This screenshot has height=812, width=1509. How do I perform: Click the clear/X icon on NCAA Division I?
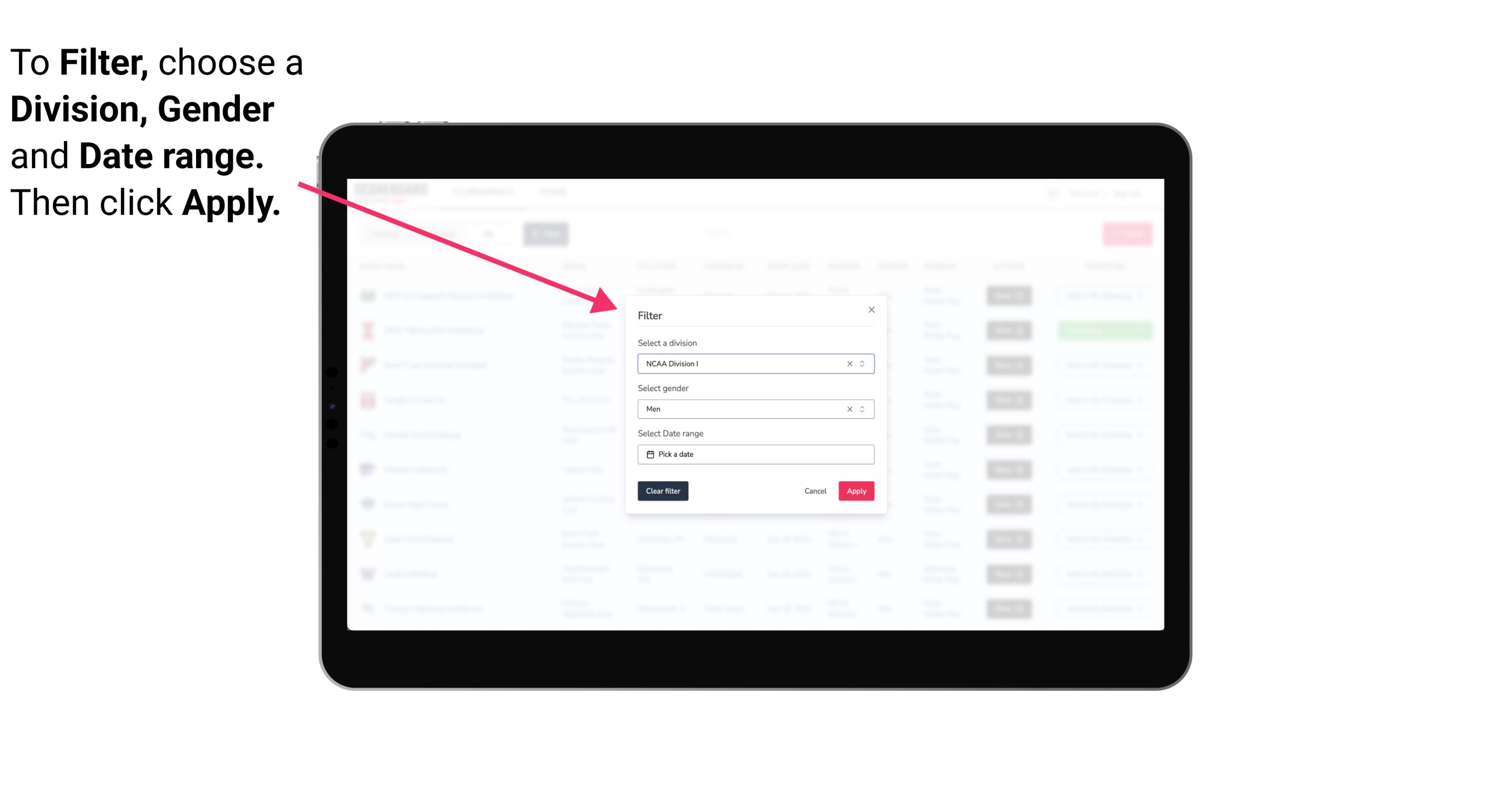click(x=848, y=363)
